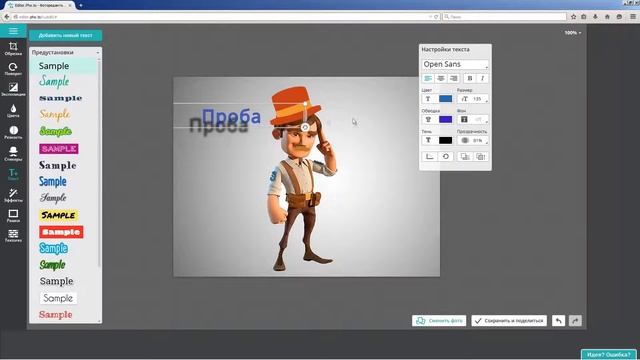Viewport: 640px width, 360px height.
Task: Click the redo arrow button
Action: click(x=575, y=321)
